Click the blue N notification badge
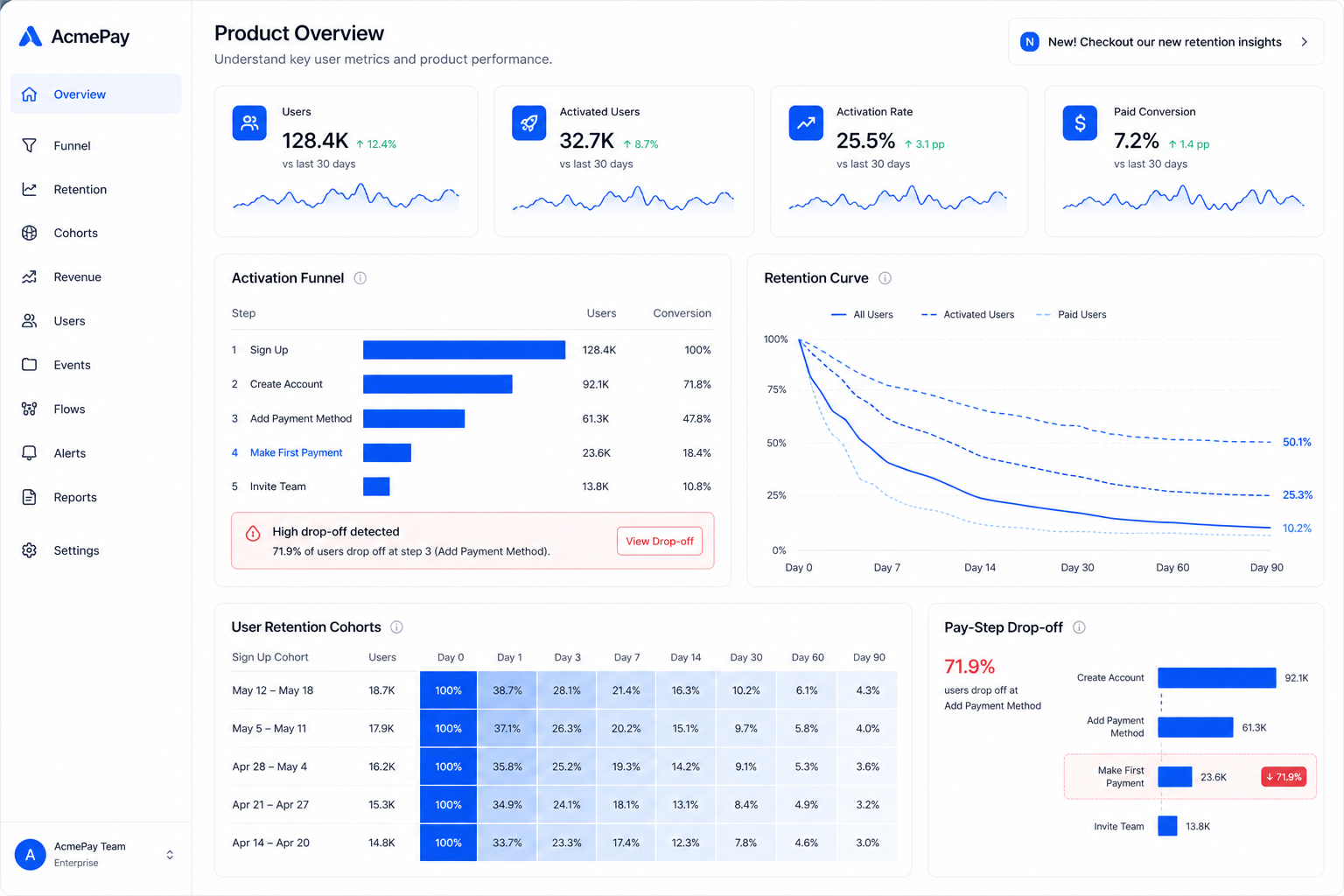The image size is (1344, 896). [x=1030, y=42]
